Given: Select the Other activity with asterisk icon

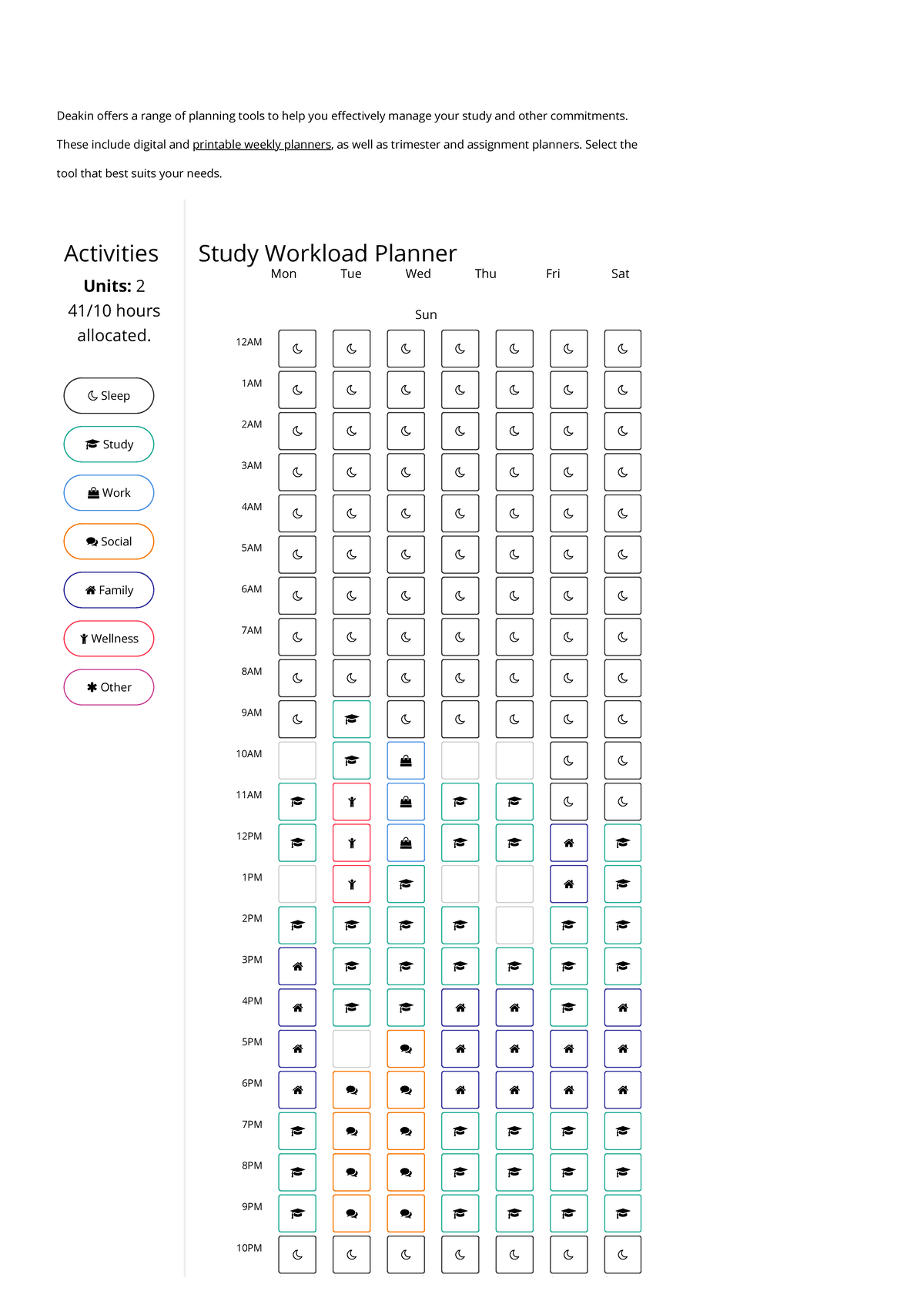Looking at the screenshot, I should [109, 686].
